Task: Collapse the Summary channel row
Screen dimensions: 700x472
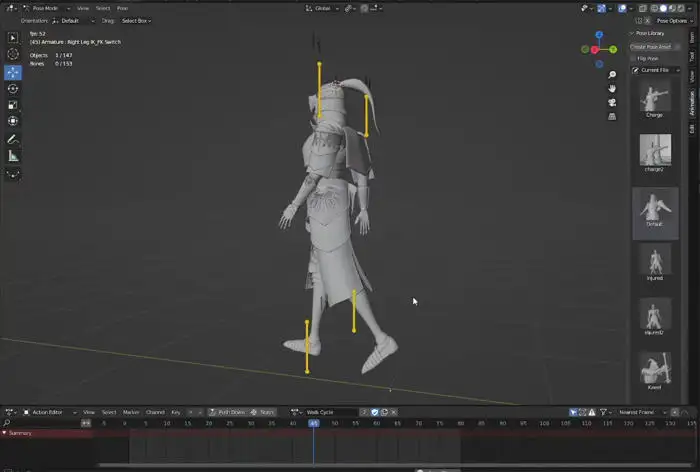Action: (4, 433)
